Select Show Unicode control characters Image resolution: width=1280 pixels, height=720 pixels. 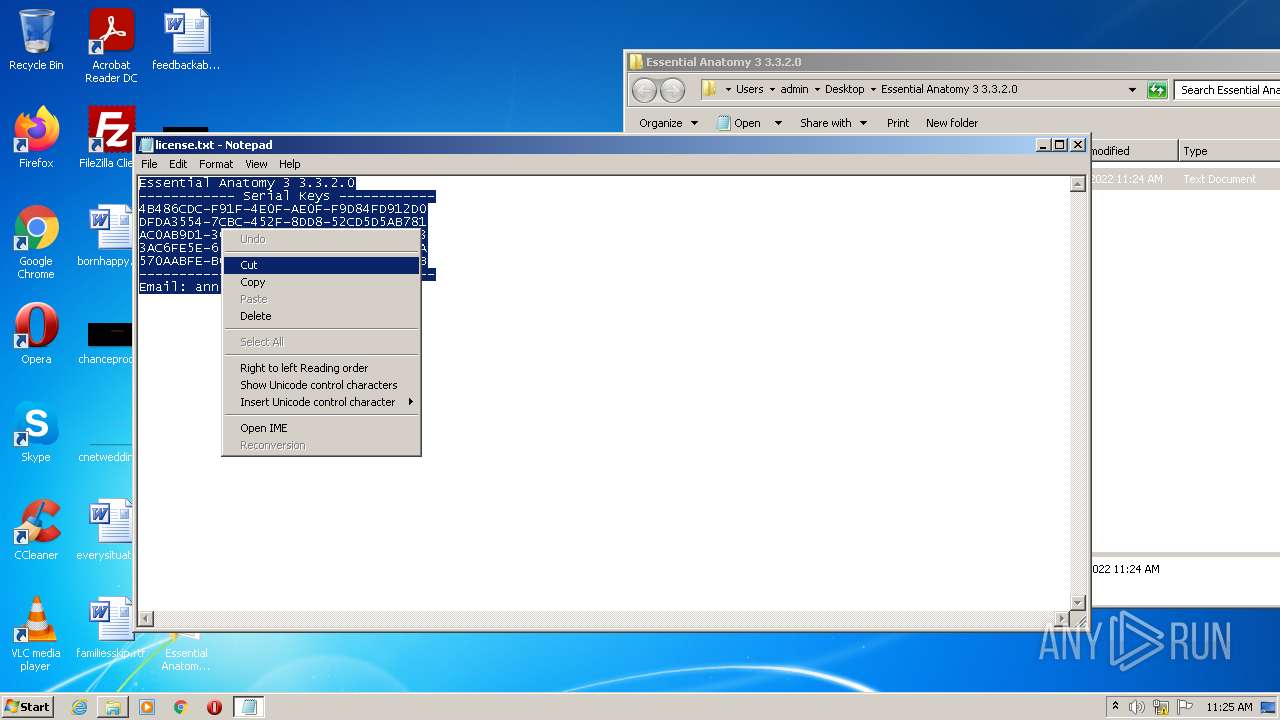[321, 385]
